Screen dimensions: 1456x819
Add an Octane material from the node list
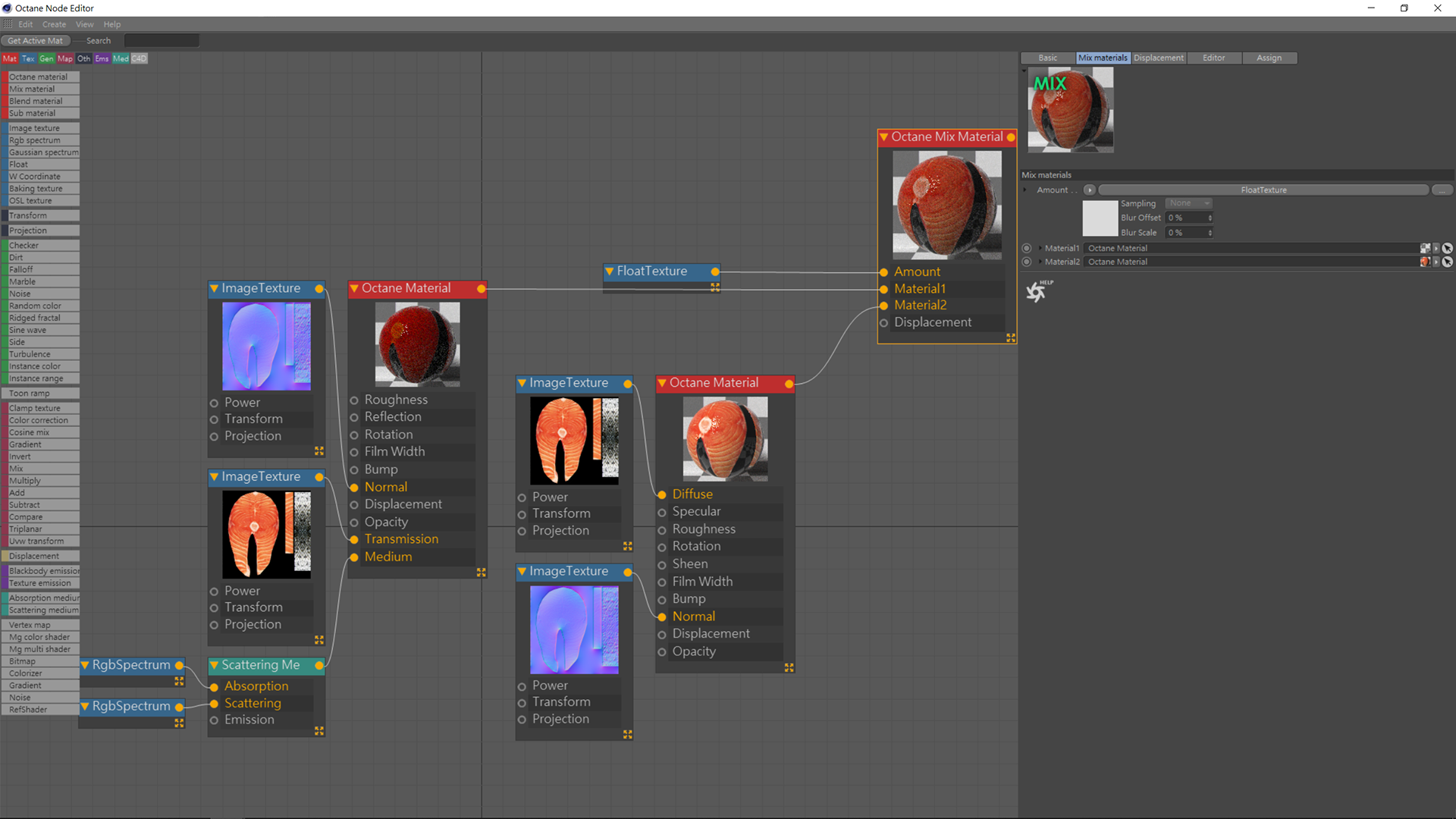[42, 77]
